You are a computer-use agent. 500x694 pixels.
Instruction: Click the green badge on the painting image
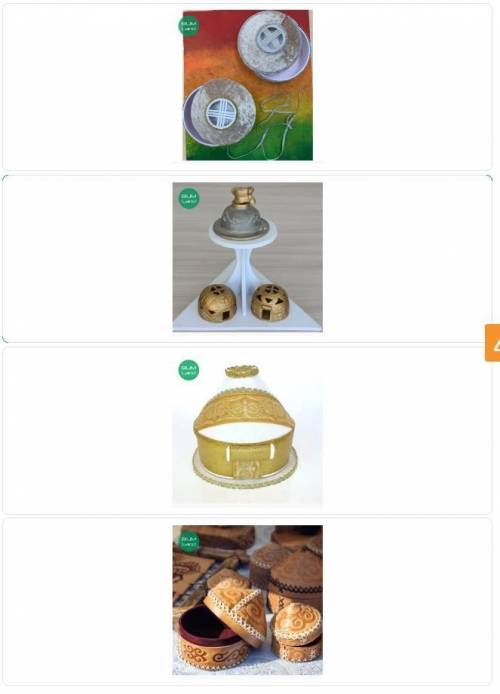[189, 26]
